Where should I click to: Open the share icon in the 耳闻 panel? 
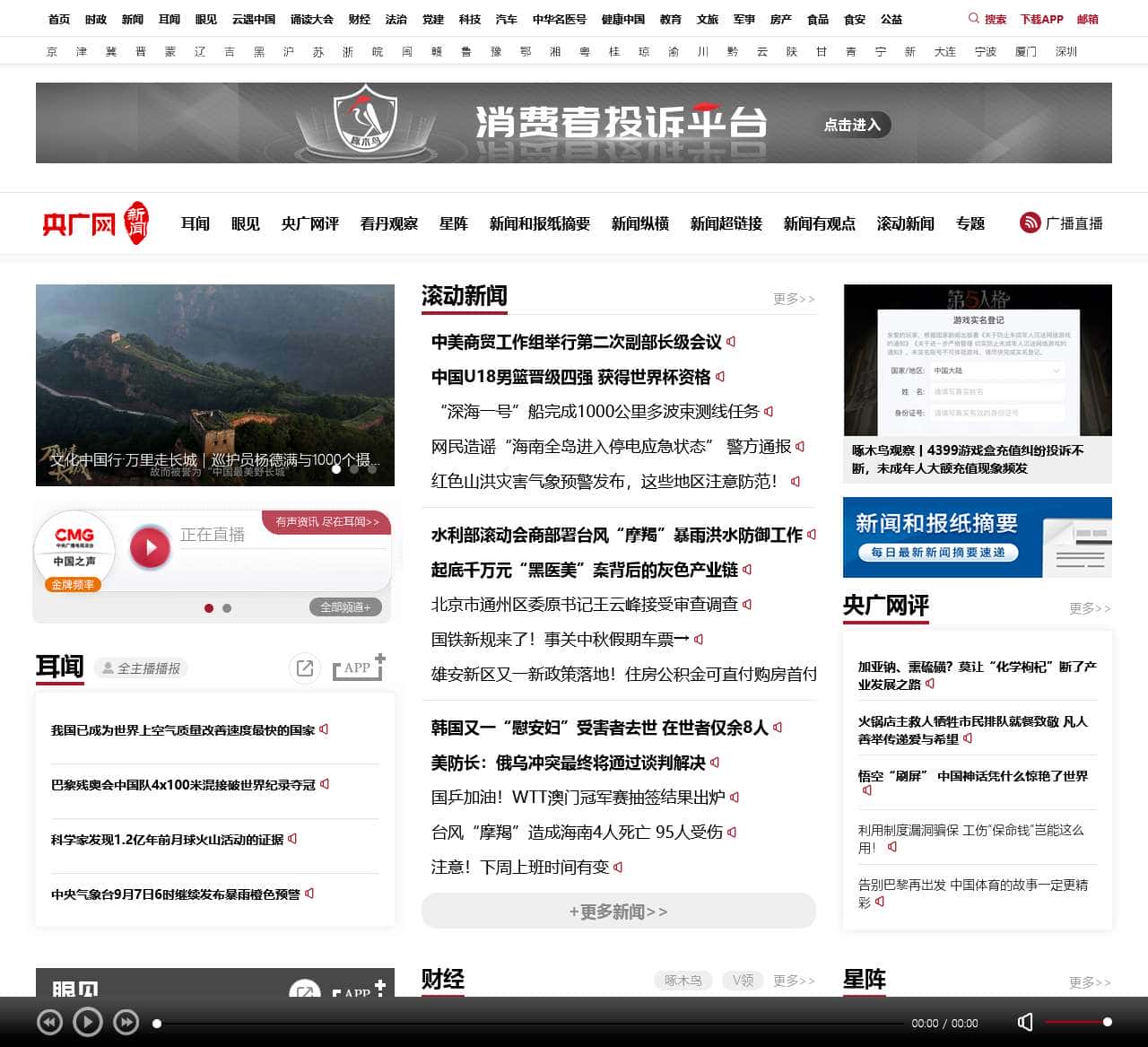pos(305,667)
